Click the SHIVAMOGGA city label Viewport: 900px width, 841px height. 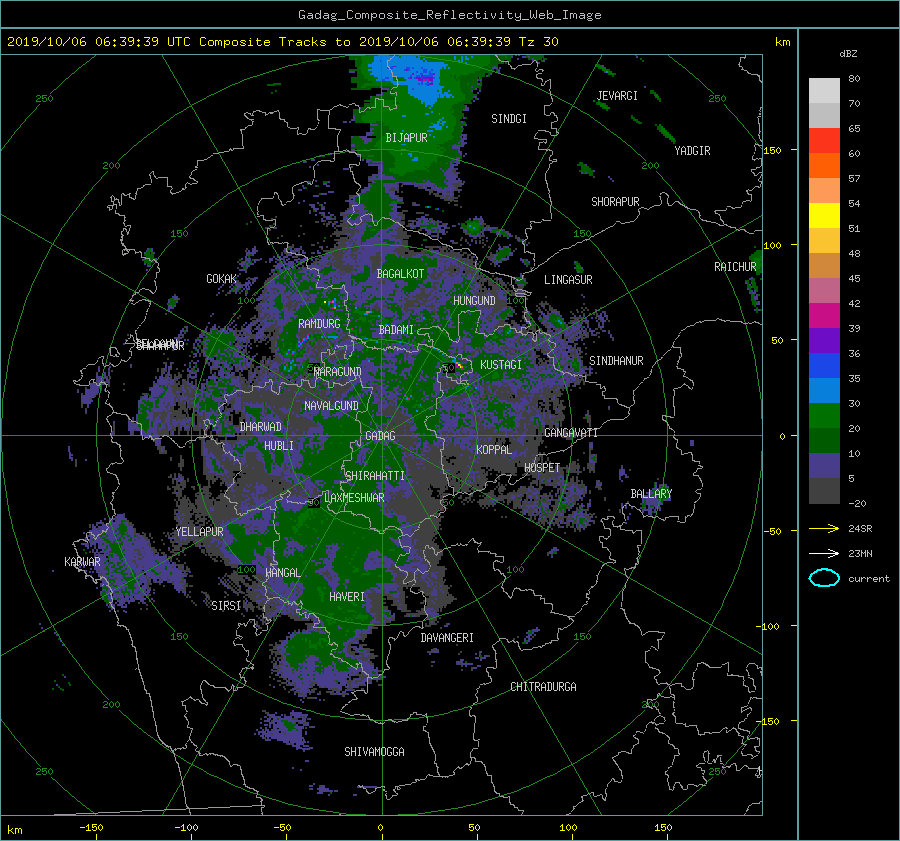pyautogui.click(x=374, y=751)
